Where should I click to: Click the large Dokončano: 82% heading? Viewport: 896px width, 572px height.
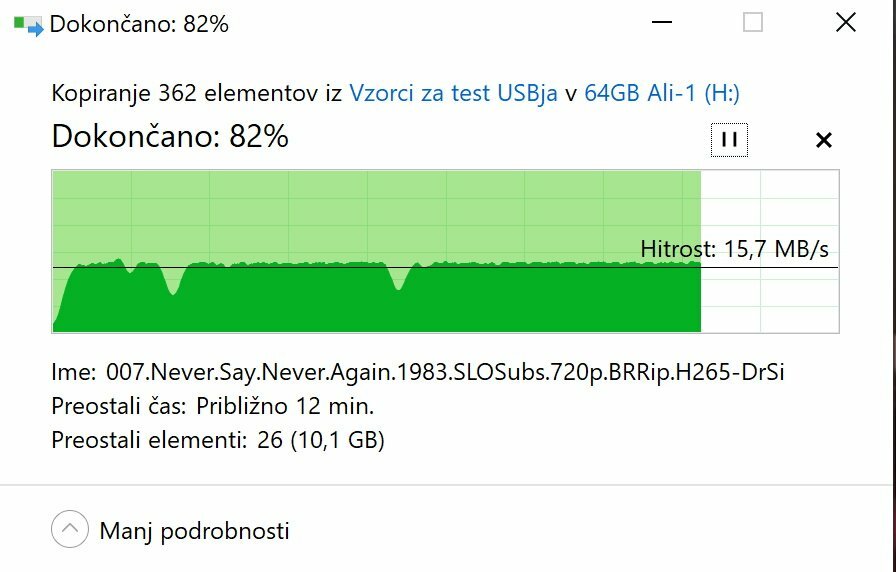point(170,137)
